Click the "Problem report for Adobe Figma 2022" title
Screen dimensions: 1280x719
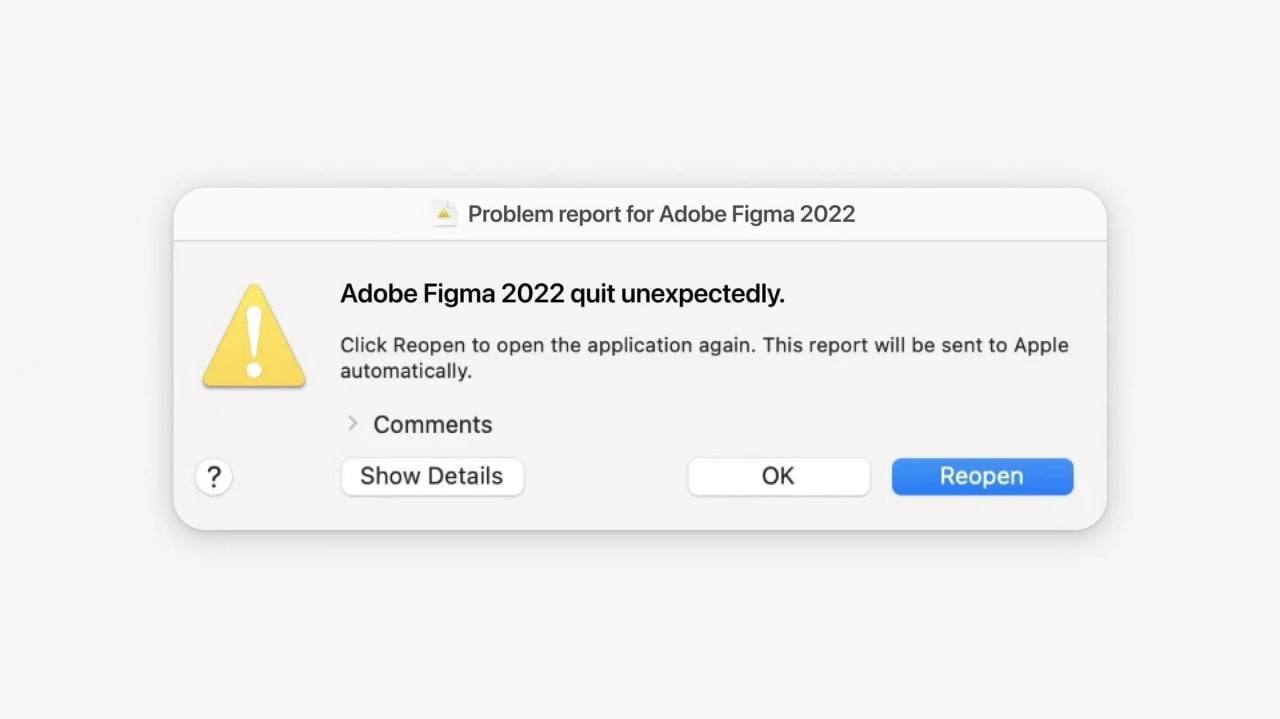pos(661,214)
